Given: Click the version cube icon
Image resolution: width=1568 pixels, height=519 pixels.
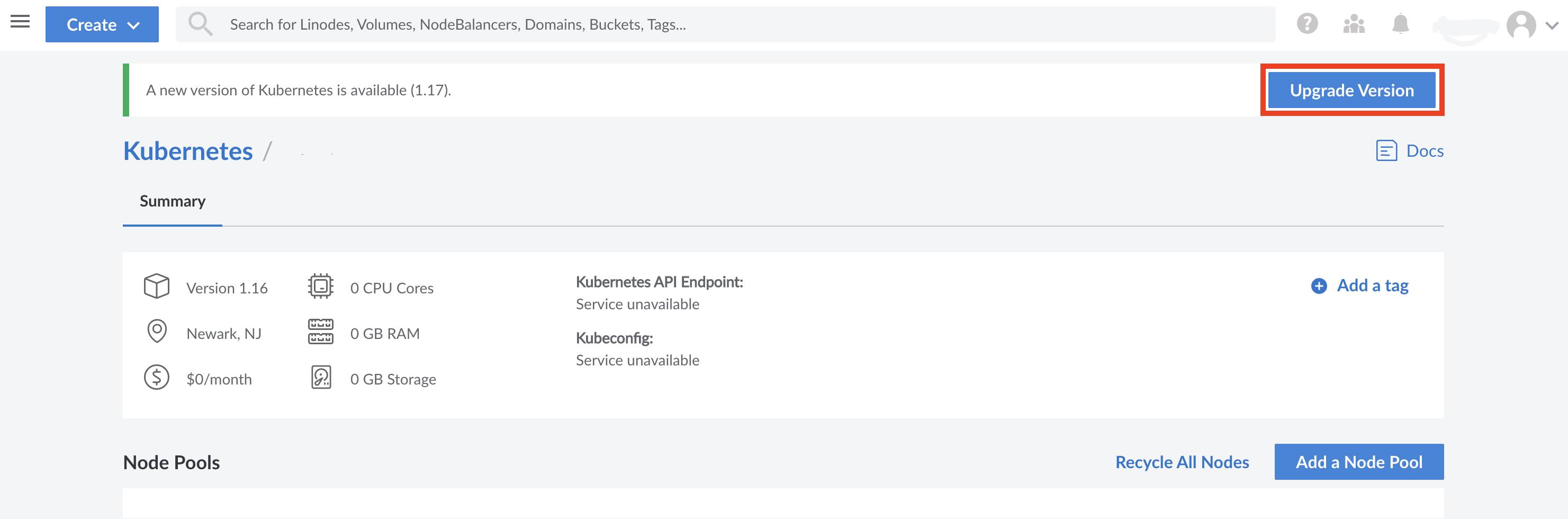Looking at the screenshot, I should pos(157,285).
